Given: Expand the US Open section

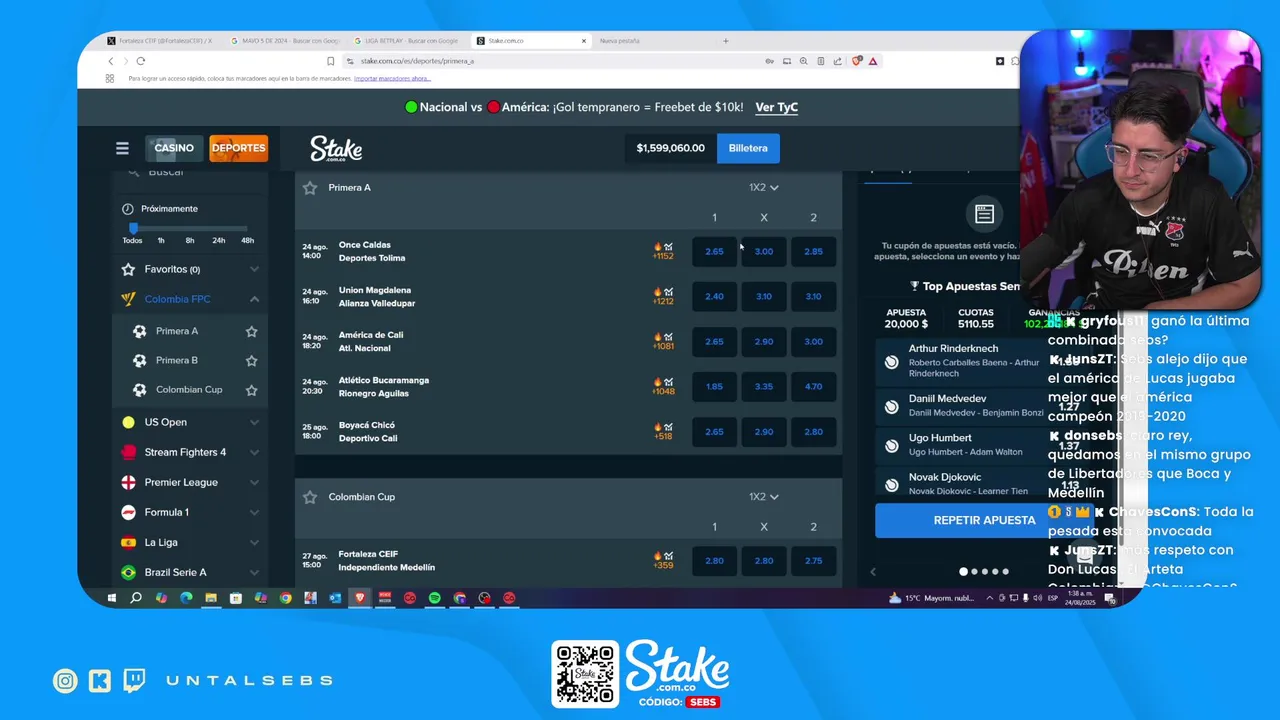Looking at the screenshot, I should (254, 422).
